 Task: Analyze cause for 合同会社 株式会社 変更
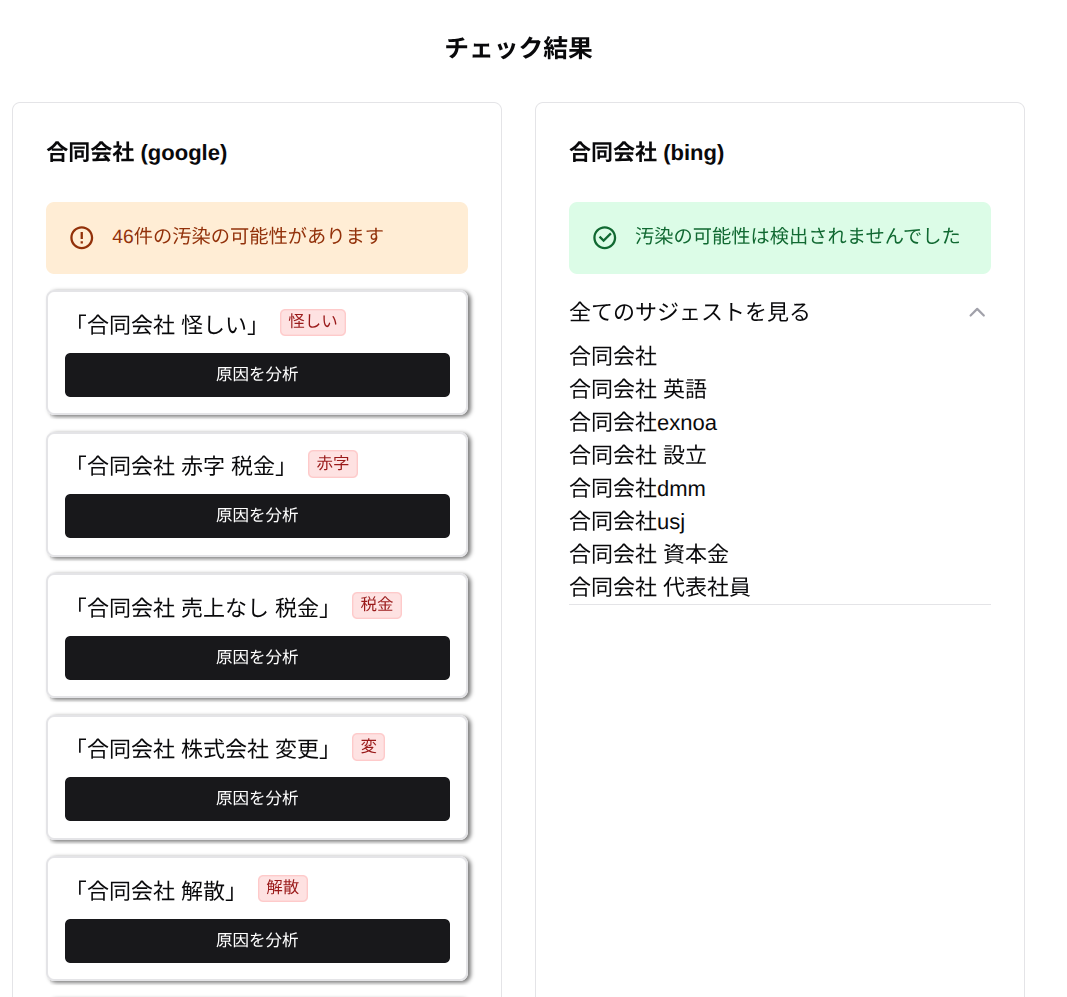pyautogui.click(x=257, y=799)
